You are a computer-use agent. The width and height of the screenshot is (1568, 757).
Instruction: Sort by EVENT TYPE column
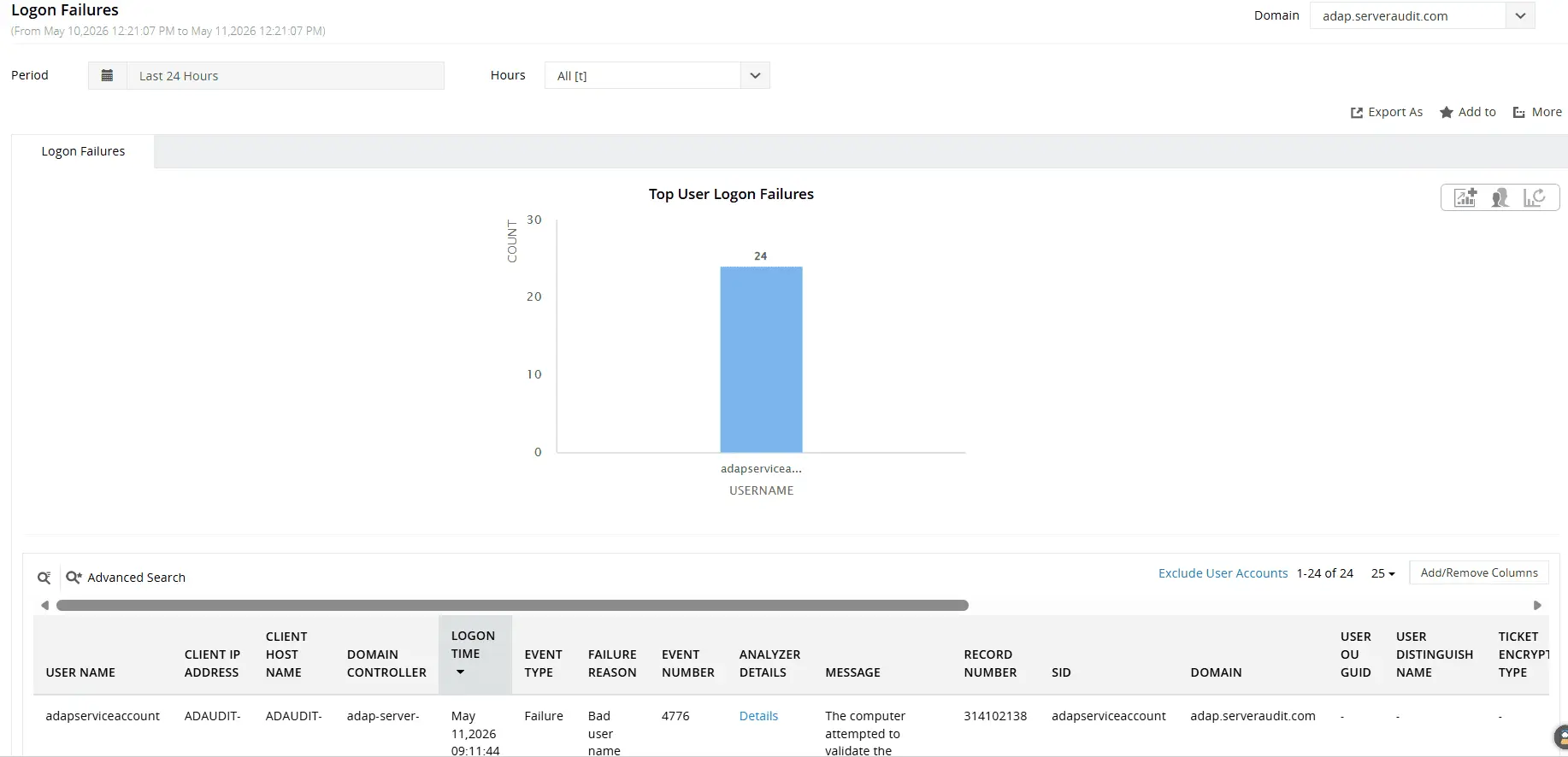click(543, 663)
